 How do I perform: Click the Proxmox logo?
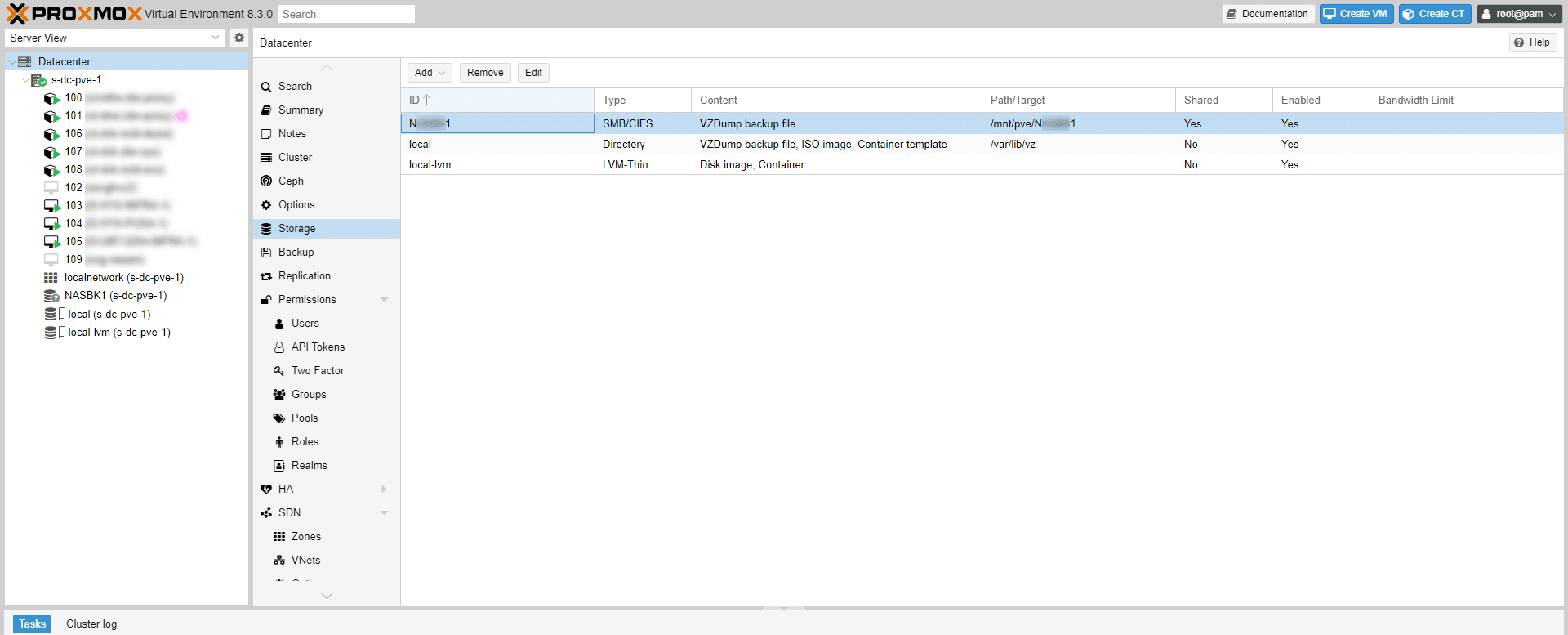click(x=73, y=13)
